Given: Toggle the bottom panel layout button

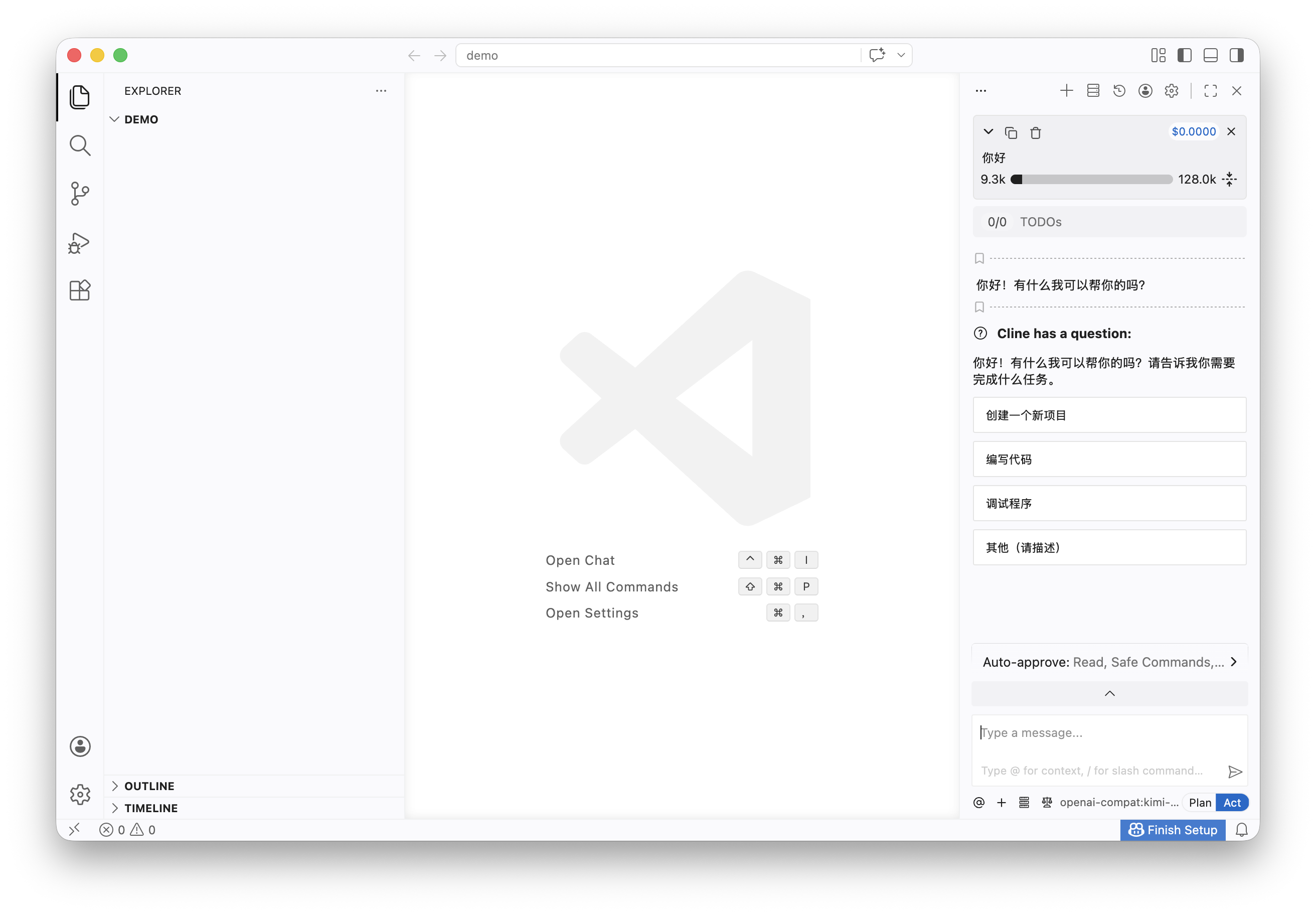Looking at the screenshot, I should coord(1211,55).
